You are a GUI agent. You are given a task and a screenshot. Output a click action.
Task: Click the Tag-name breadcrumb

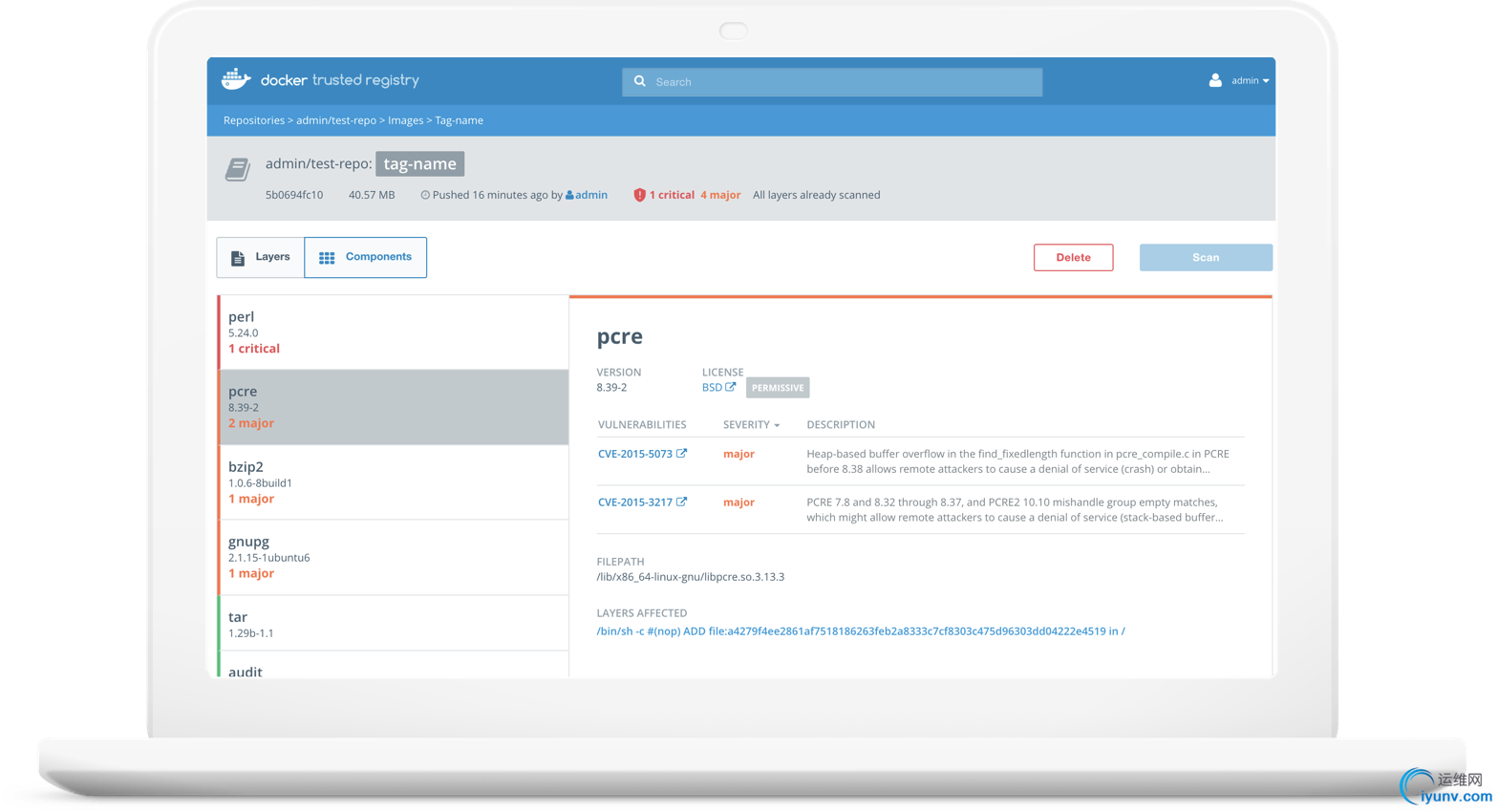[459, 120]
